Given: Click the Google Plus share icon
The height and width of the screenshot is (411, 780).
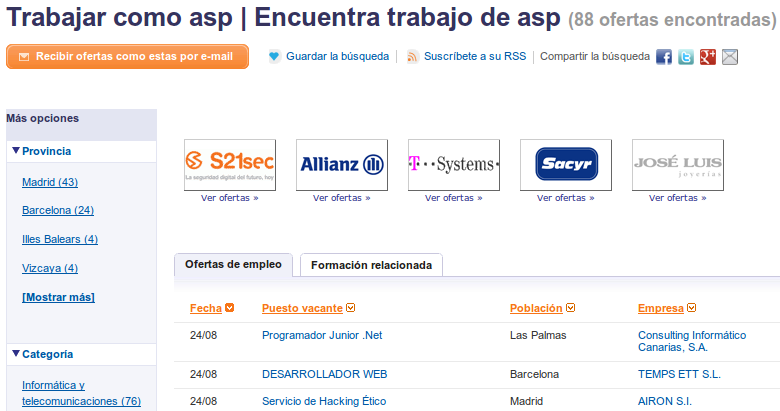Looking at the screenshot, I should pos(707,57).
